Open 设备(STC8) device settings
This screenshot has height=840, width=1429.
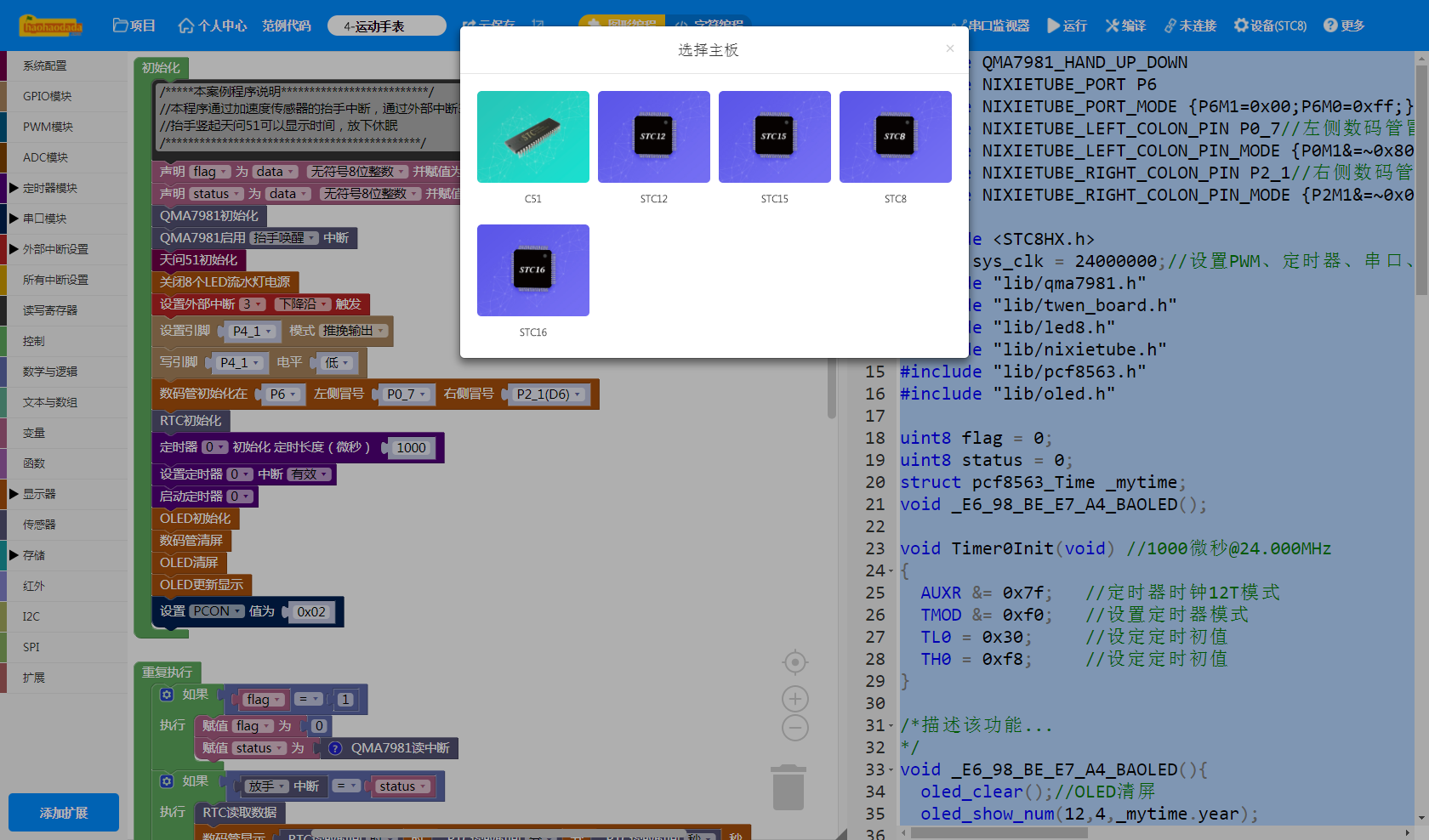[x=1270, y=26]
